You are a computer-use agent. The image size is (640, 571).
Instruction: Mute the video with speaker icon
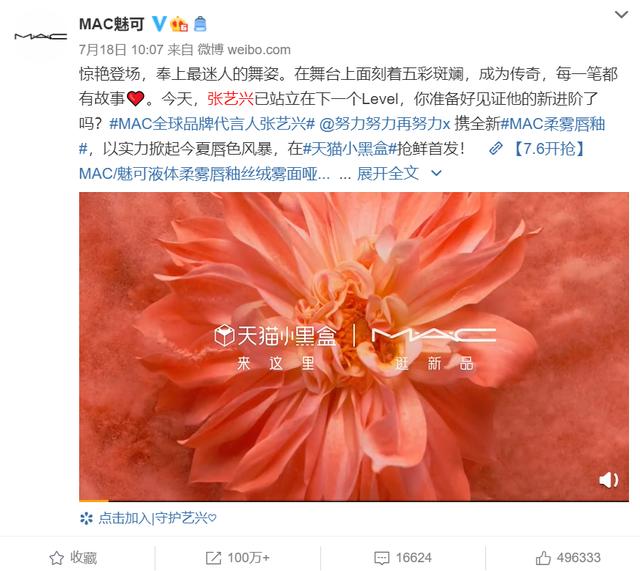pos(608,480)
